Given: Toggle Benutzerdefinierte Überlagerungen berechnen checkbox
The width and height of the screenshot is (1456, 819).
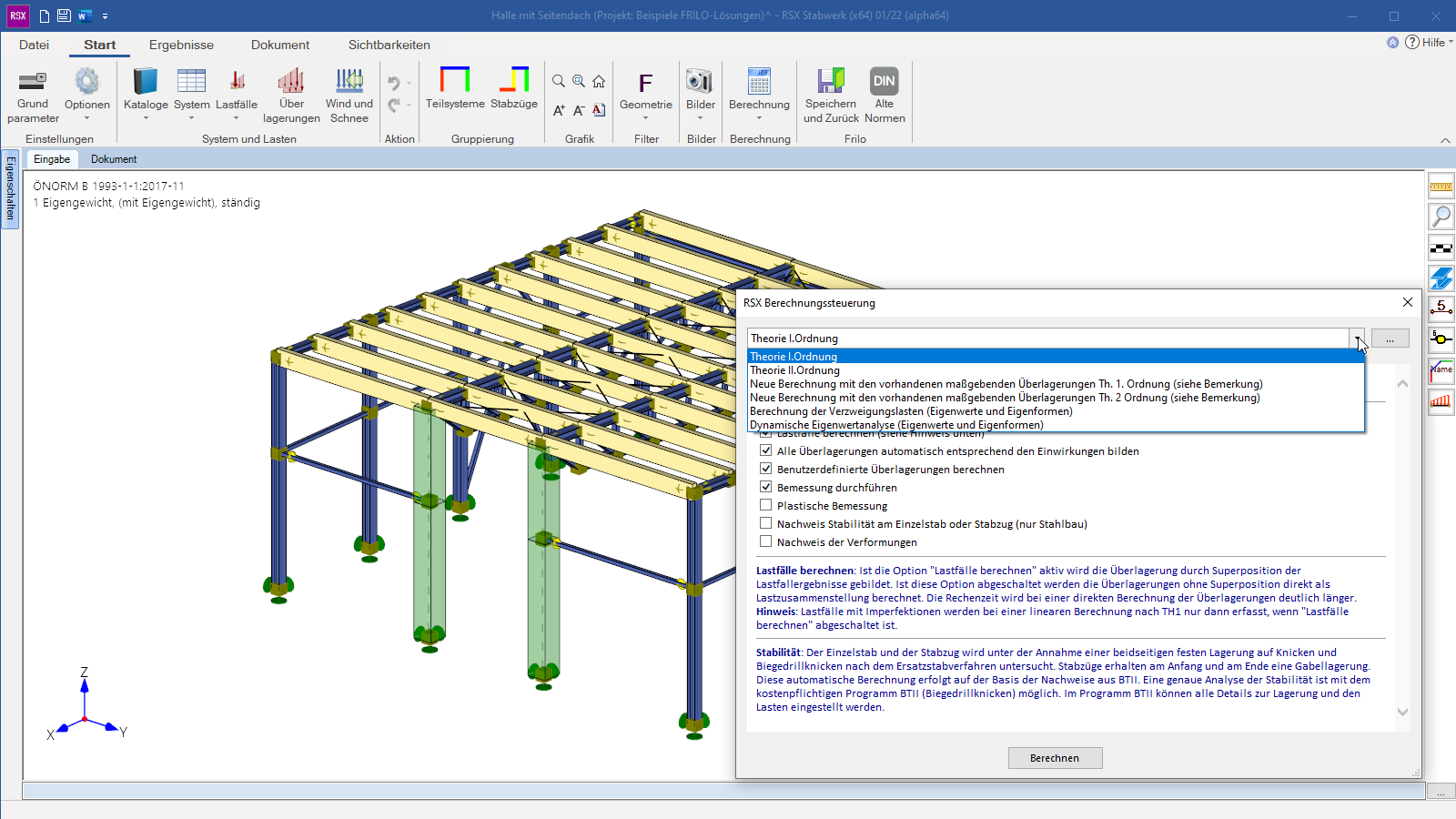Looking at the screenshot, I should pos(766,469).
